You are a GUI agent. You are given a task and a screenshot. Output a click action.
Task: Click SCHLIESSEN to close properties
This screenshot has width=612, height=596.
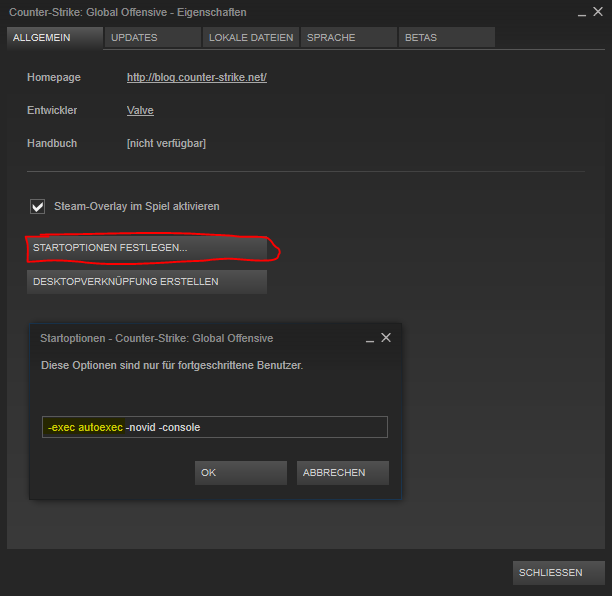click(x=559, y=573)
